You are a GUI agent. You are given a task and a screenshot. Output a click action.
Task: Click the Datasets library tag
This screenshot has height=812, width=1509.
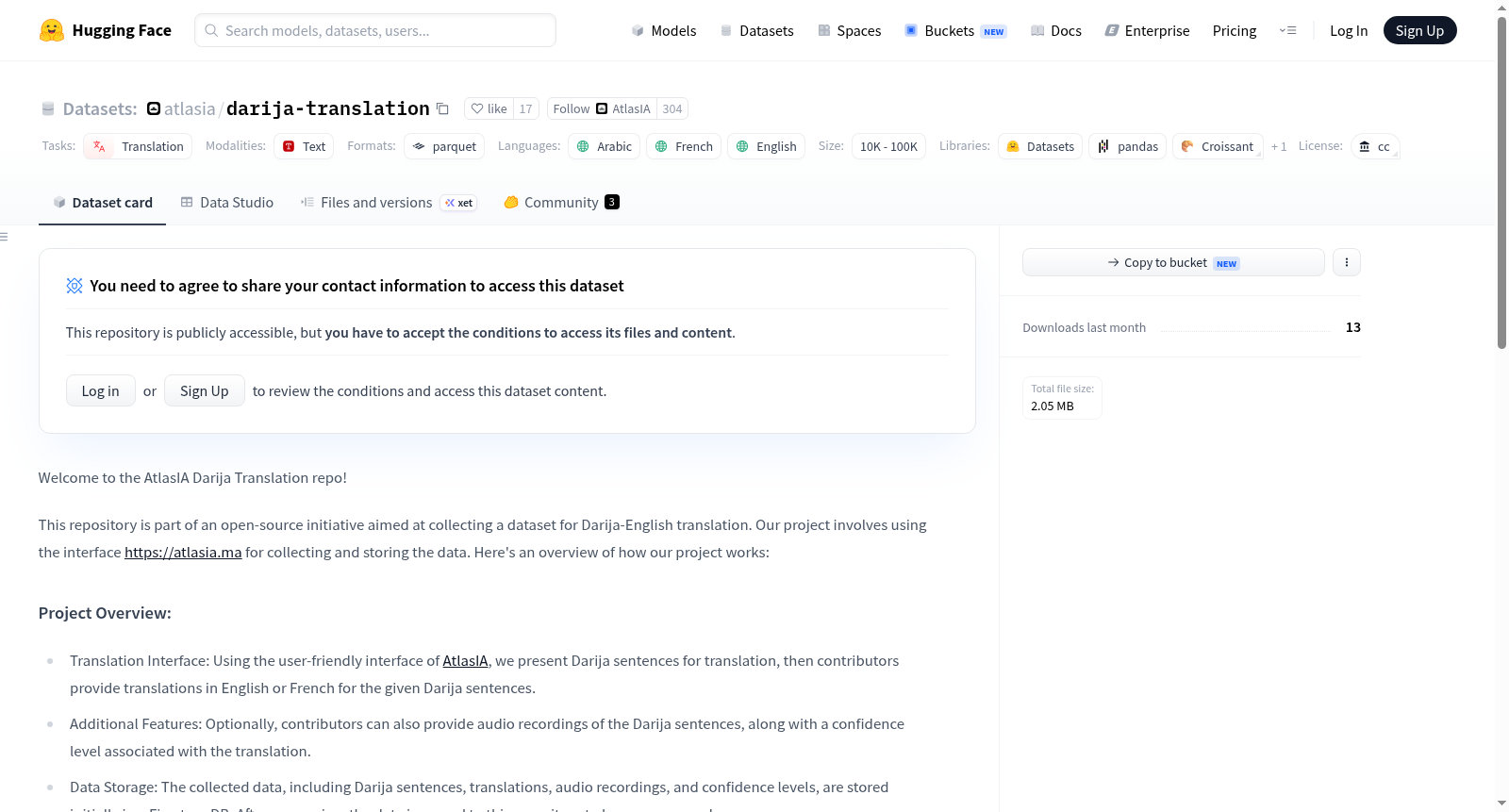click(1040, 146)
